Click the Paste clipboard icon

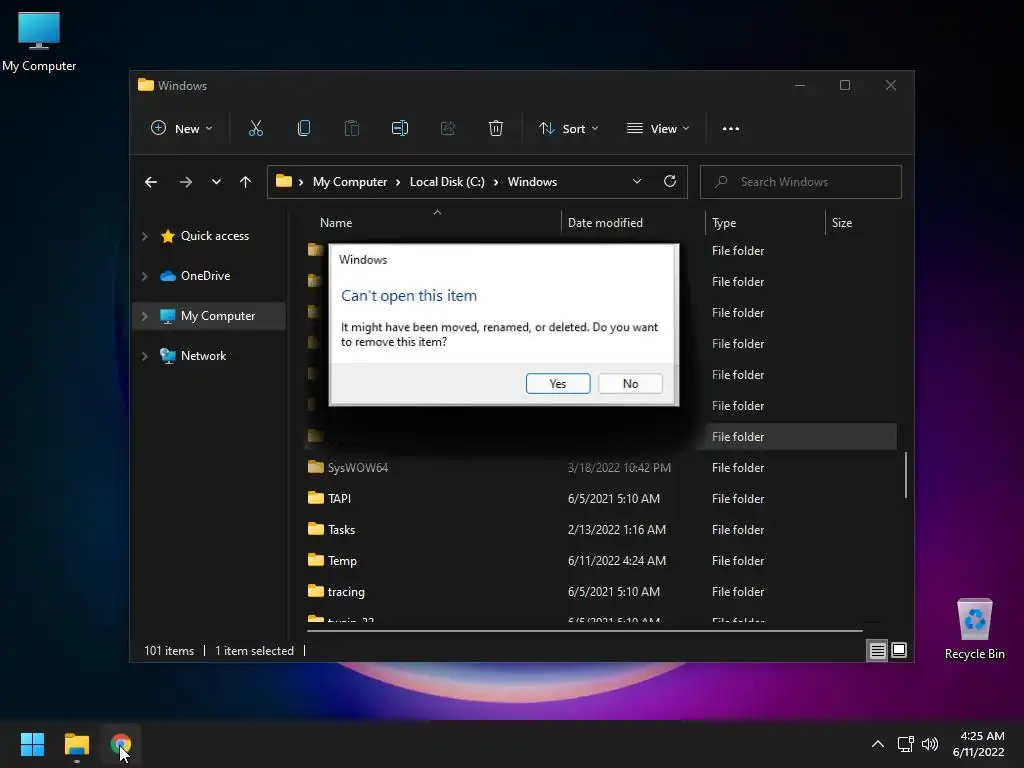[x=351, y=129]
